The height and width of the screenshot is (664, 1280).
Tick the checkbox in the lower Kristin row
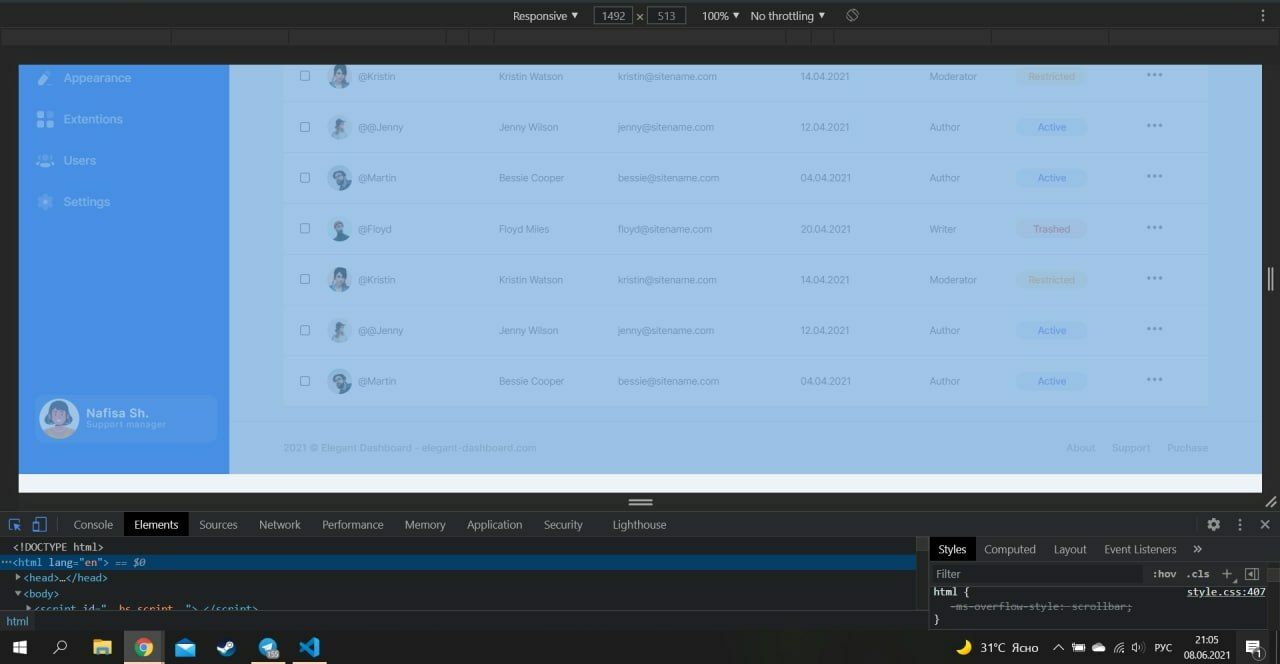coord(305,279)
